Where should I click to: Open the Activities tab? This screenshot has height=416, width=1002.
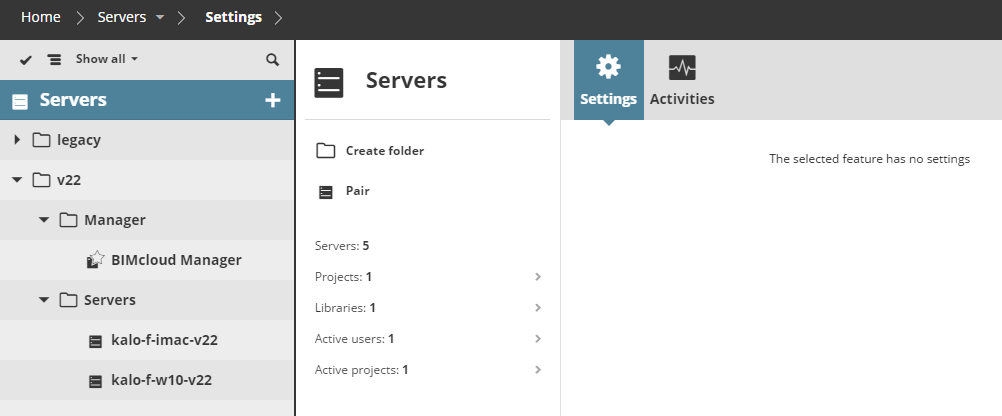click(x=682, y=80)
